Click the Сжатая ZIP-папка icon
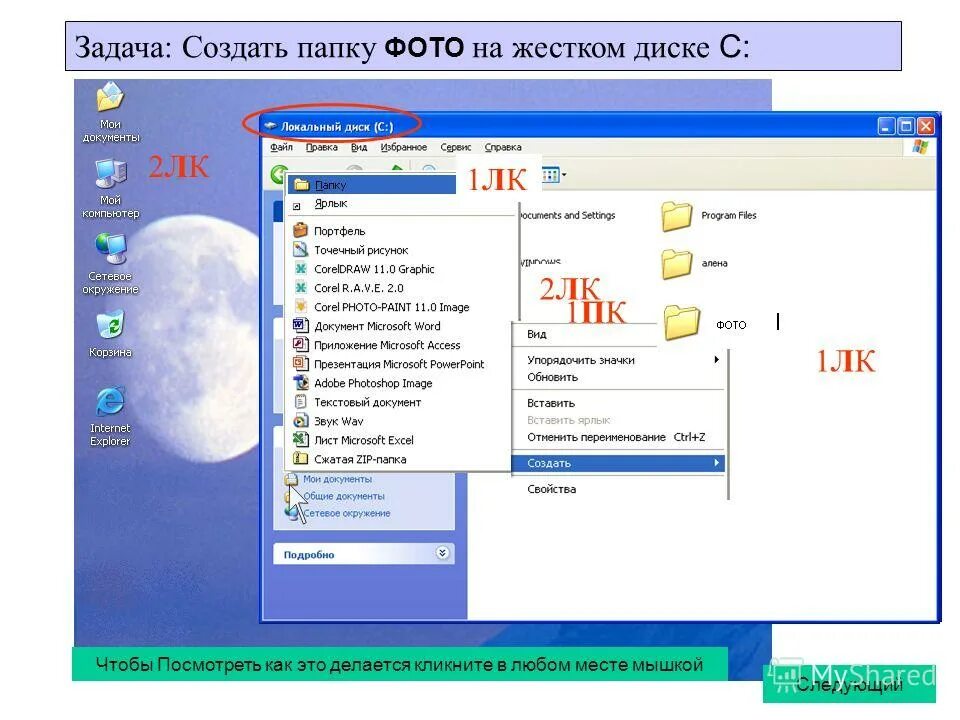The height and width of the screenshot is (720, 960). click(301, 459)
